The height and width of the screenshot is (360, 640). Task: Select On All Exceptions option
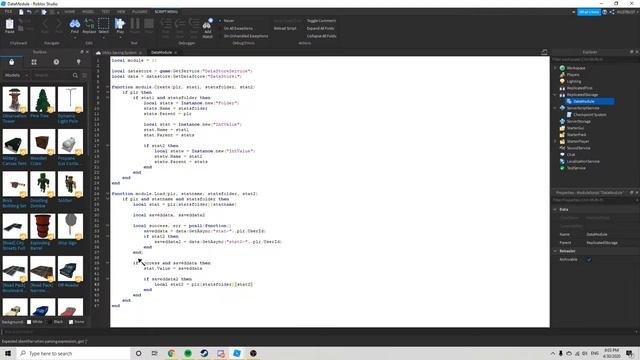click(238, 28)
